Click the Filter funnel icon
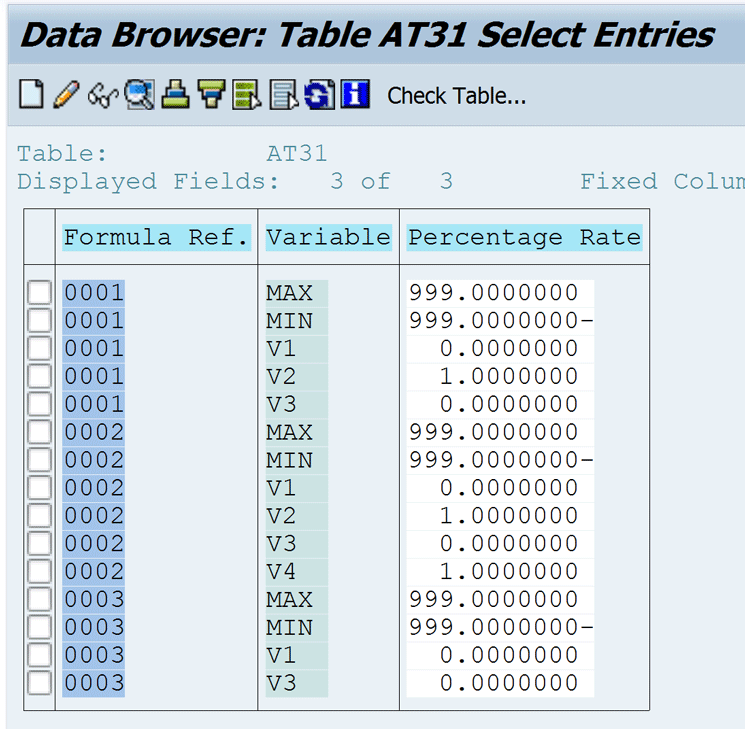The height and width of the screenshot is (729, 745). [x=211, y=94]
